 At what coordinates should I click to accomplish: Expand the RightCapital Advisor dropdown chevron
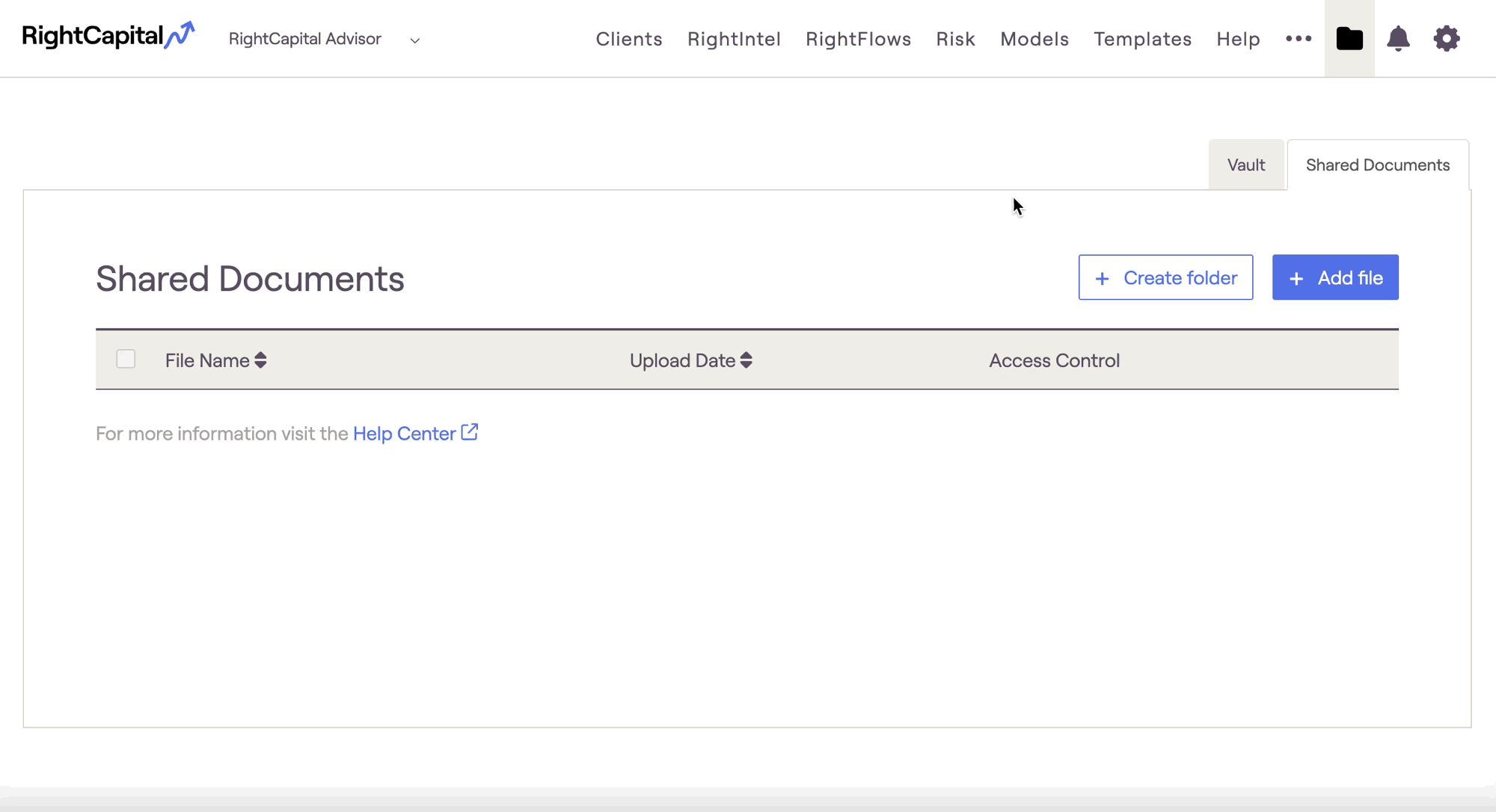point(415,40)
